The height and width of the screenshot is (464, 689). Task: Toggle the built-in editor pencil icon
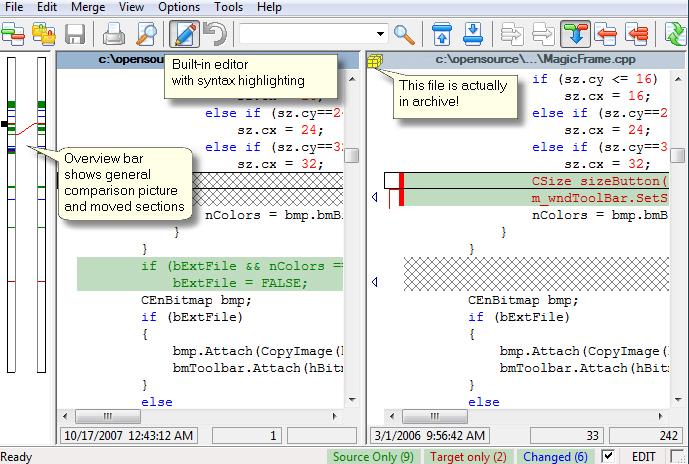pos(185,34)
